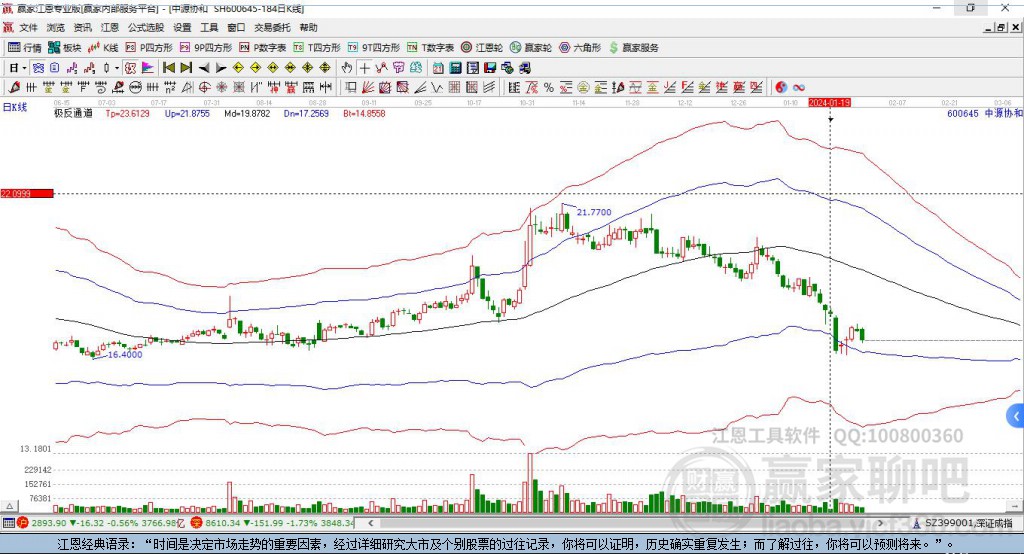The width and height of the screenshot is (1024, 554).
Task: Click the save floppy disk icon
Action: click(x=490, y=68)
